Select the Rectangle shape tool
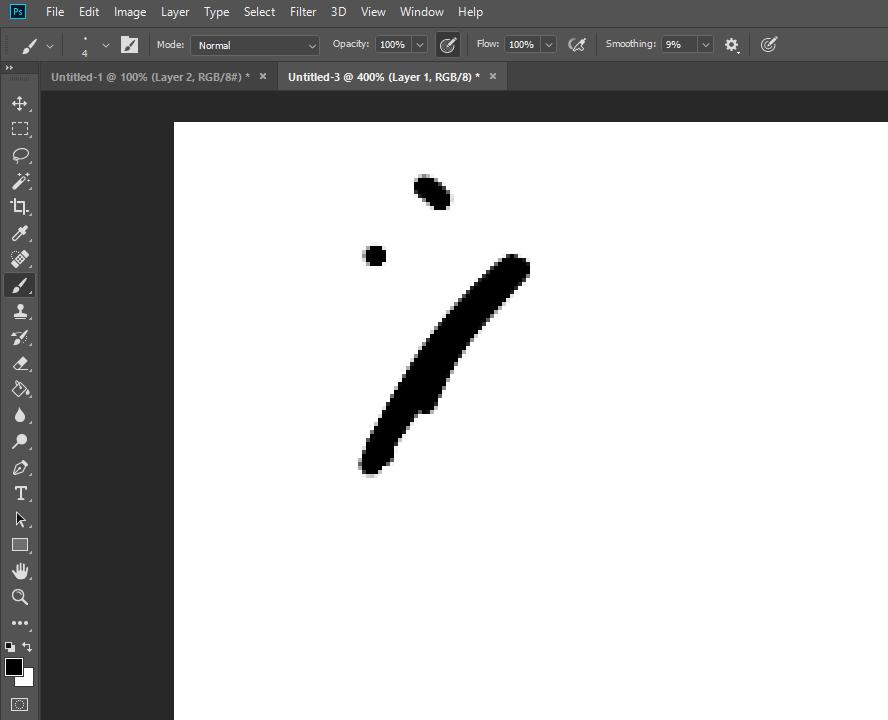This screenshot has width=888, height=720. tap(20, 545)
